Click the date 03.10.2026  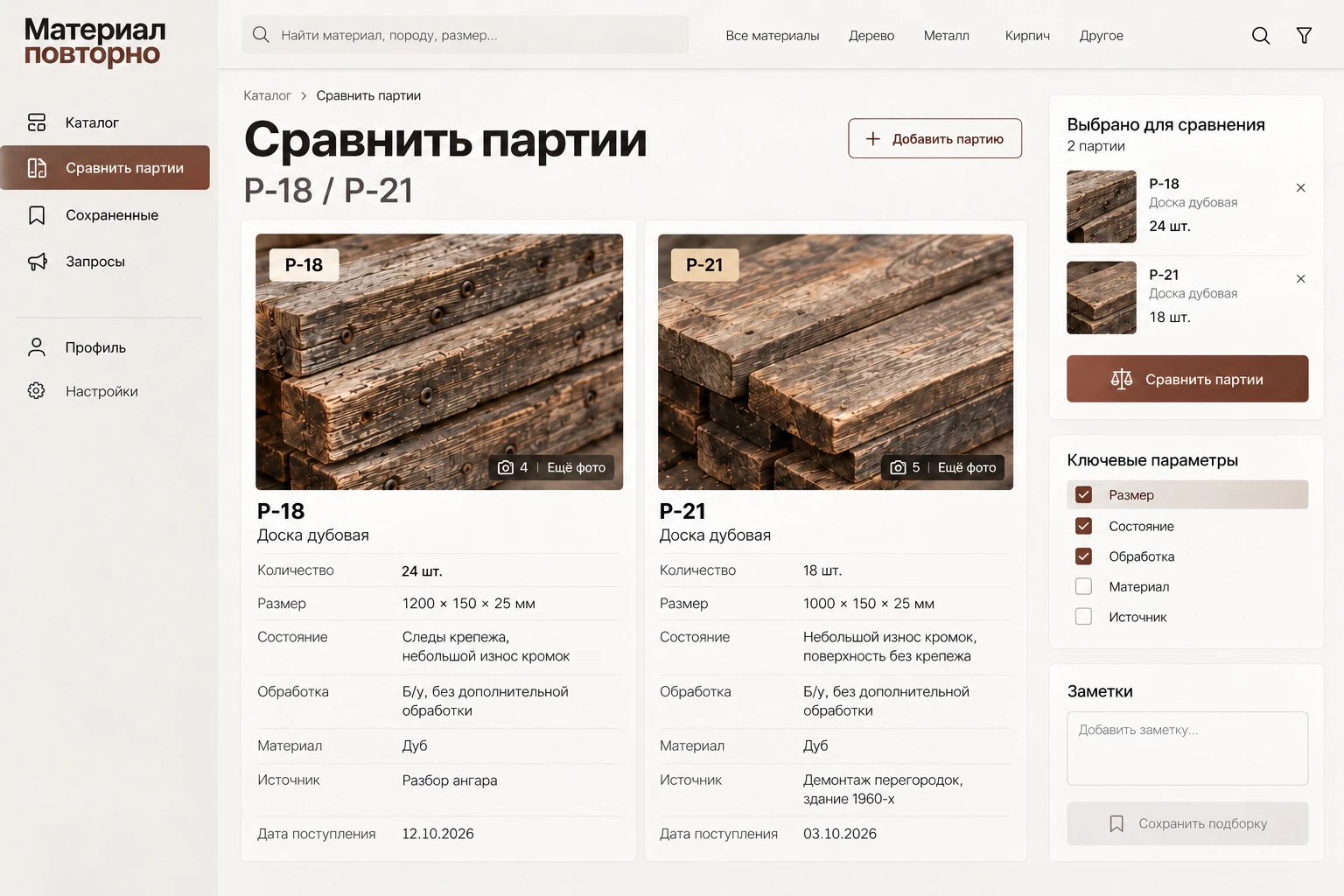tap(840, 834)
